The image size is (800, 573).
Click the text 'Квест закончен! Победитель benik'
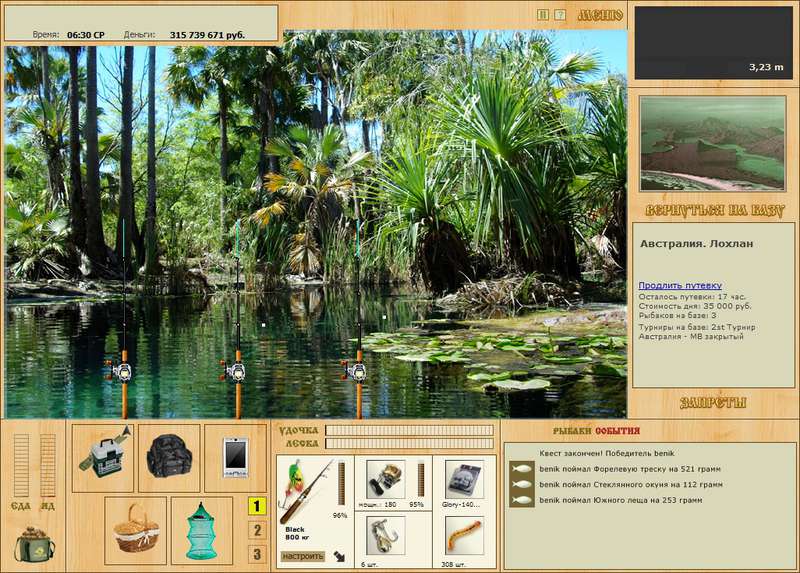point(607,453)
